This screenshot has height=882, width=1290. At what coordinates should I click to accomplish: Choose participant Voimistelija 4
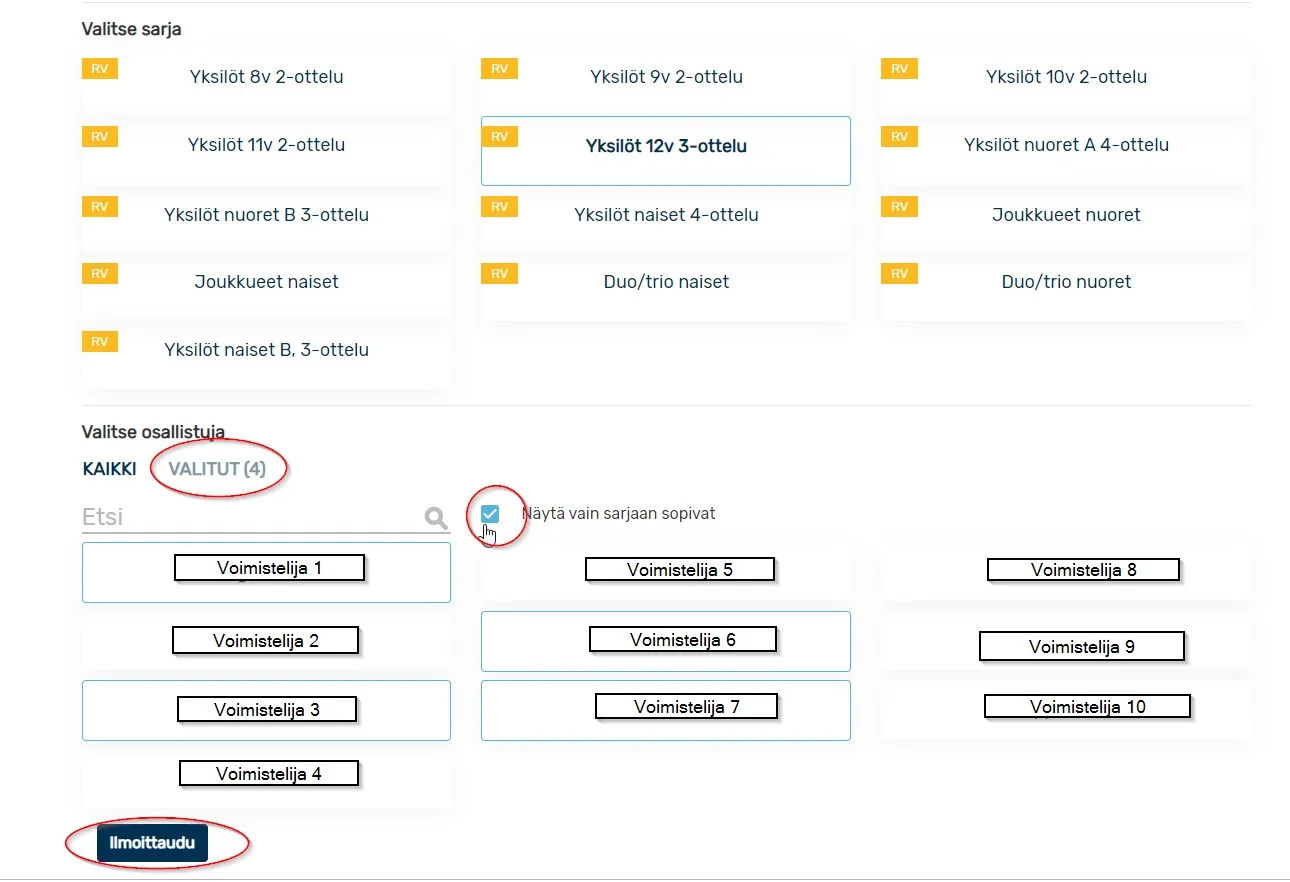[266, 778]
